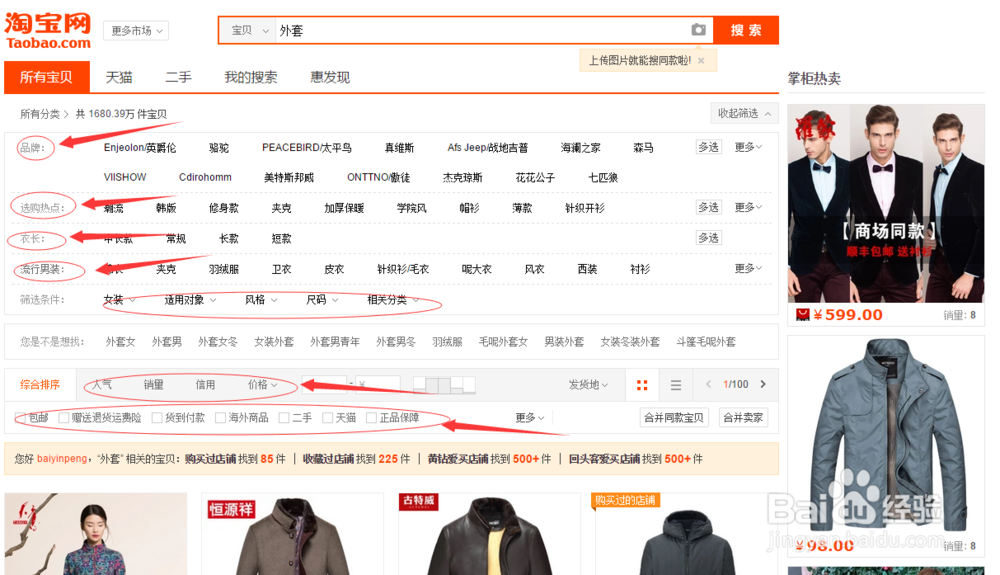1000x575 pixels.
Task: Select brand PEACEBIRD/太平鸟
Action: [306, 147]
